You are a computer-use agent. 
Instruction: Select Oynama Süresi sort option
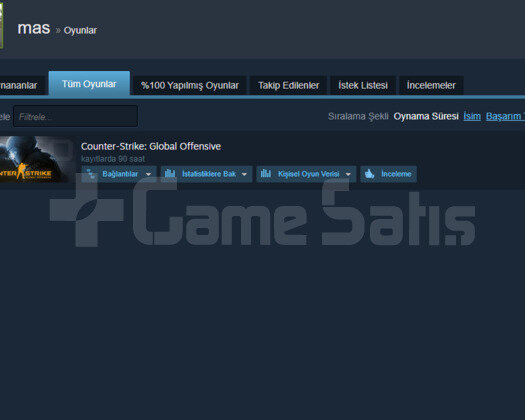coord(426,116)
